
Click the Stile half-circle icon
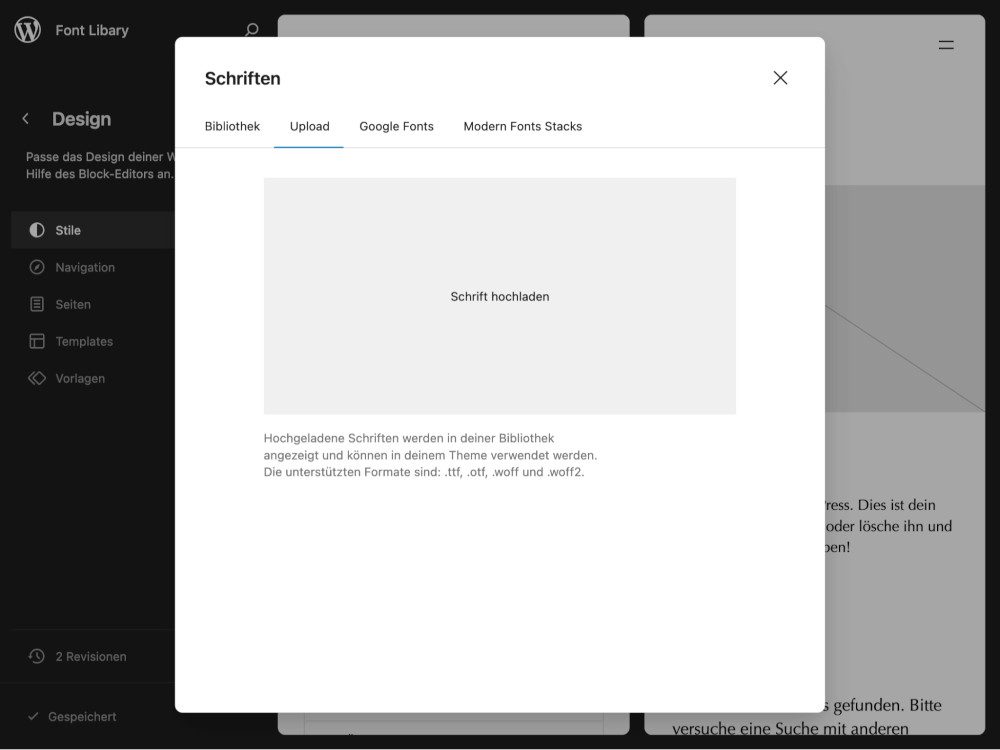(x=37, y=230)
